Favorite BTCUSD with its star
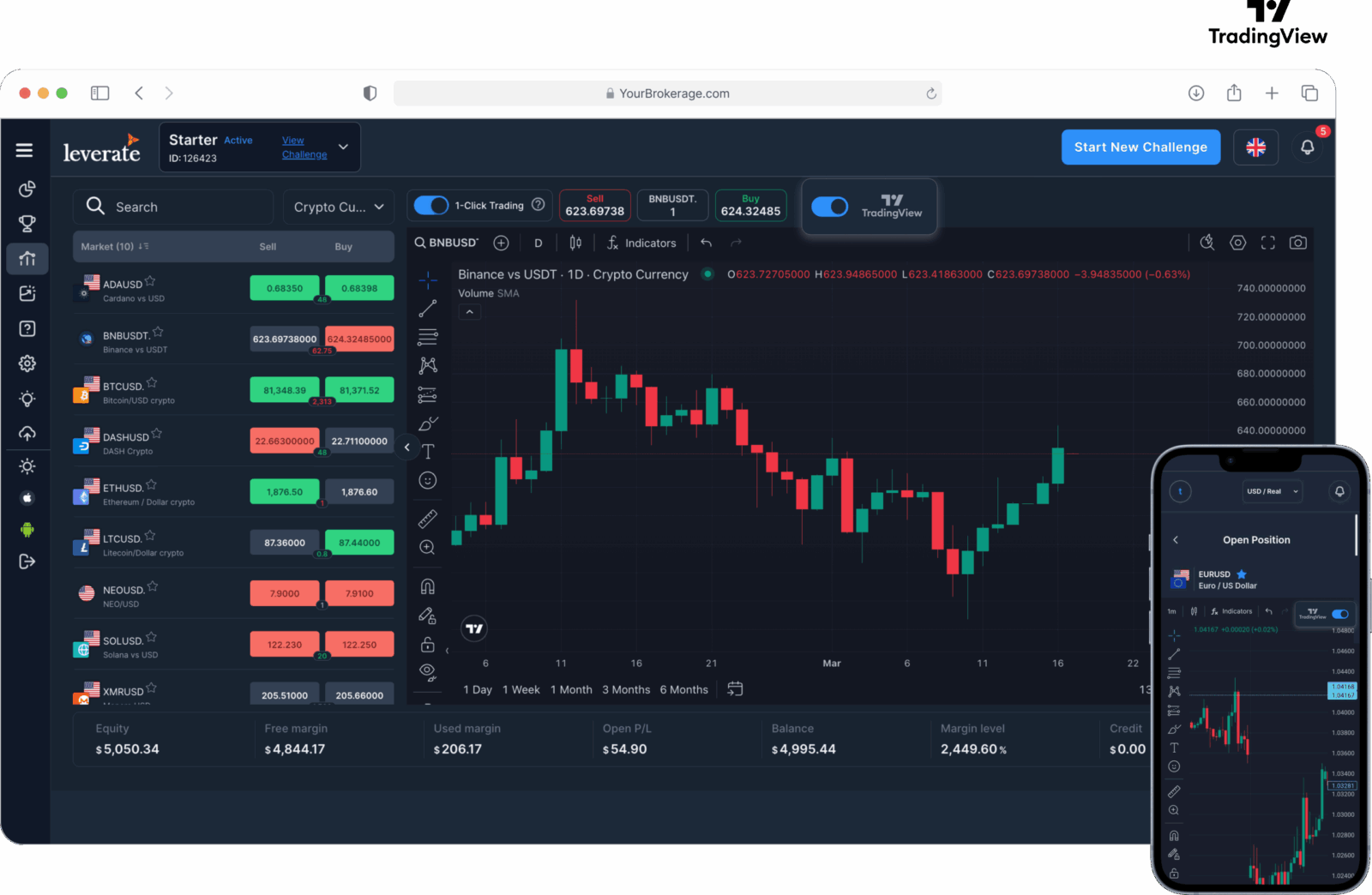This screenshot has width=1372, height=895. [x=152, y=382]
